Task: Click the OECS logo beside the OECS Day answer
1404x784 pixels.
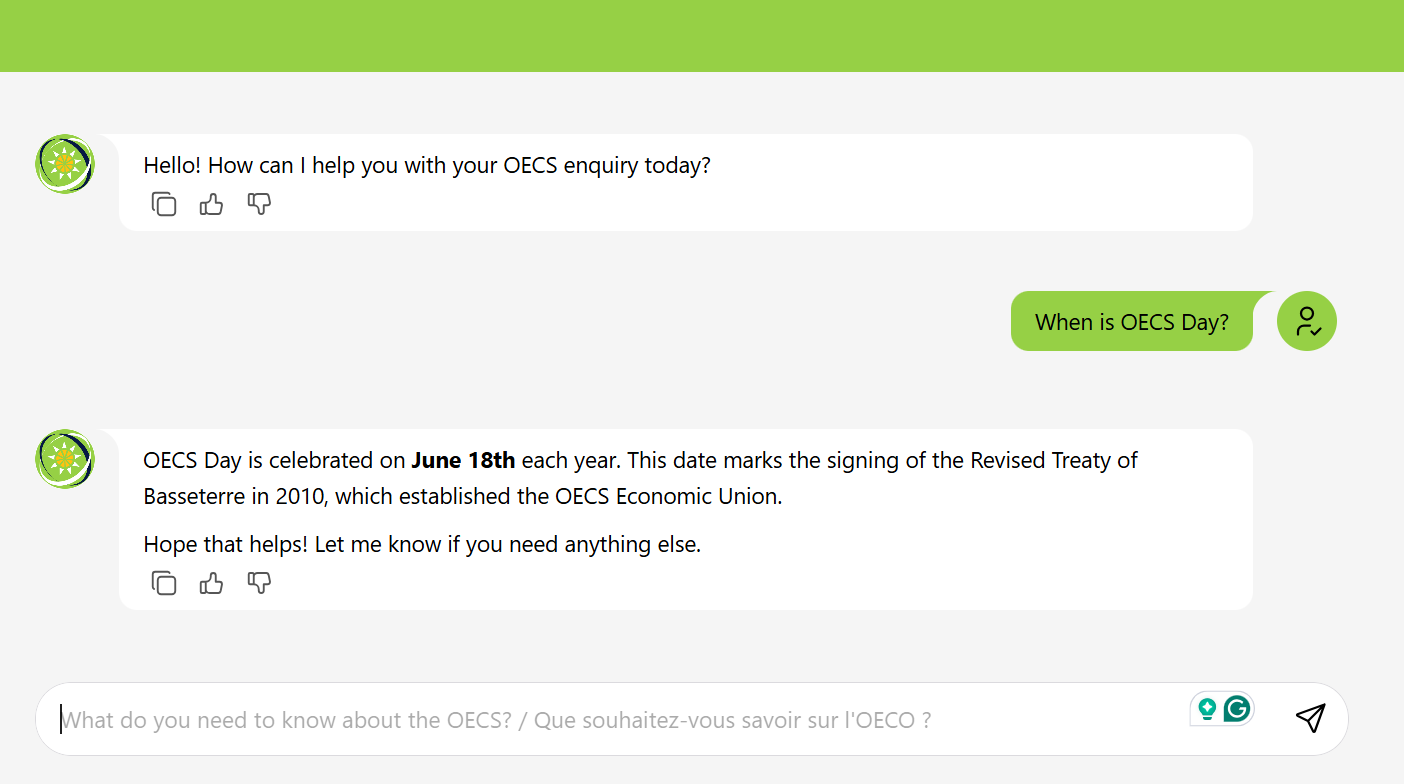Action: click(65, 459)
